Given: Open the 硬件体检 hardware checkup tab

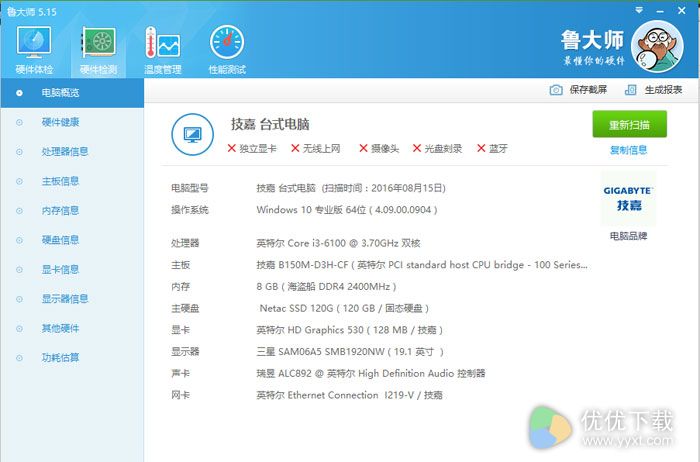Looking at the screenshot, I should click(34, 50).
